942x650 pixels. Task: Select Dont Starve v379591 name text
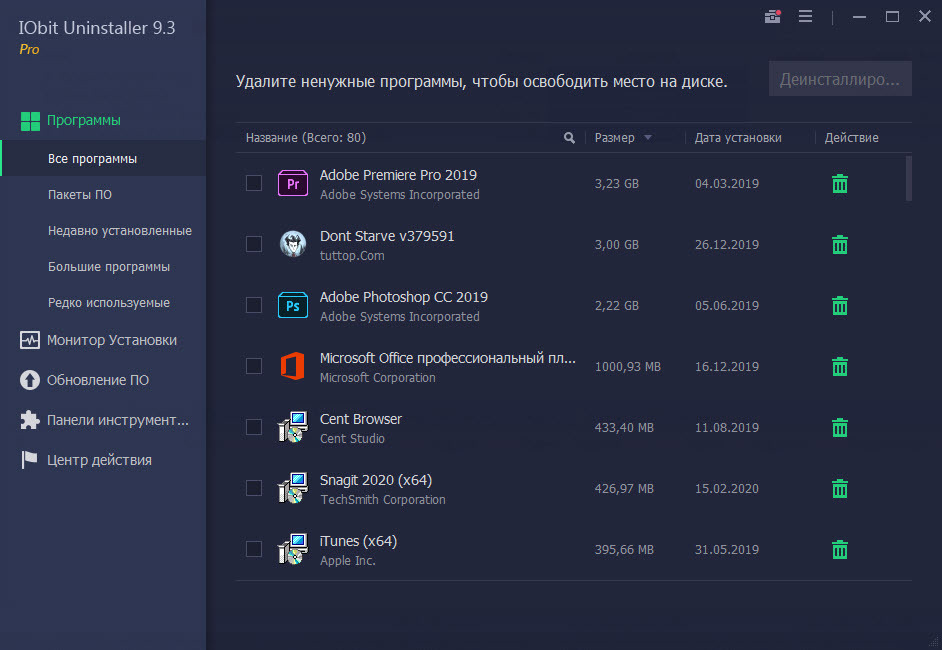click(x=387, y=236)
